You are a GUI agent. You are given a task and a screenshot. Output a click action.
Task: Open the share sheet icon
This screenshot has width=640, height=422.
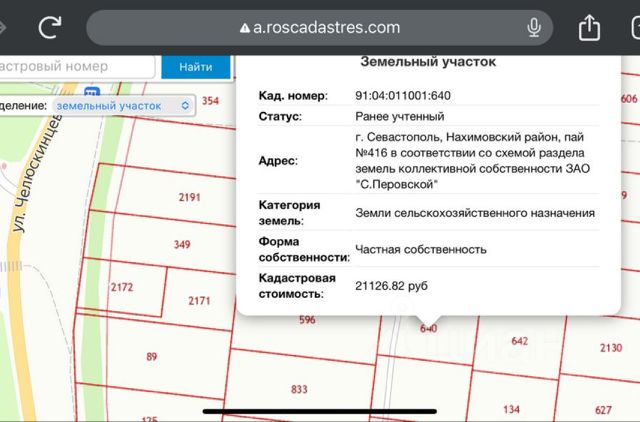click(x=589, y=27)
